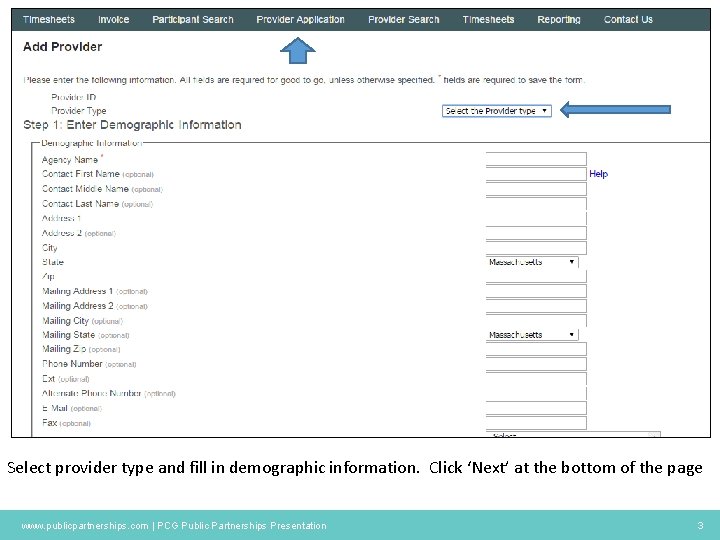
Task: Focus the Alternate Phone Number field
Action: point(536,394)
